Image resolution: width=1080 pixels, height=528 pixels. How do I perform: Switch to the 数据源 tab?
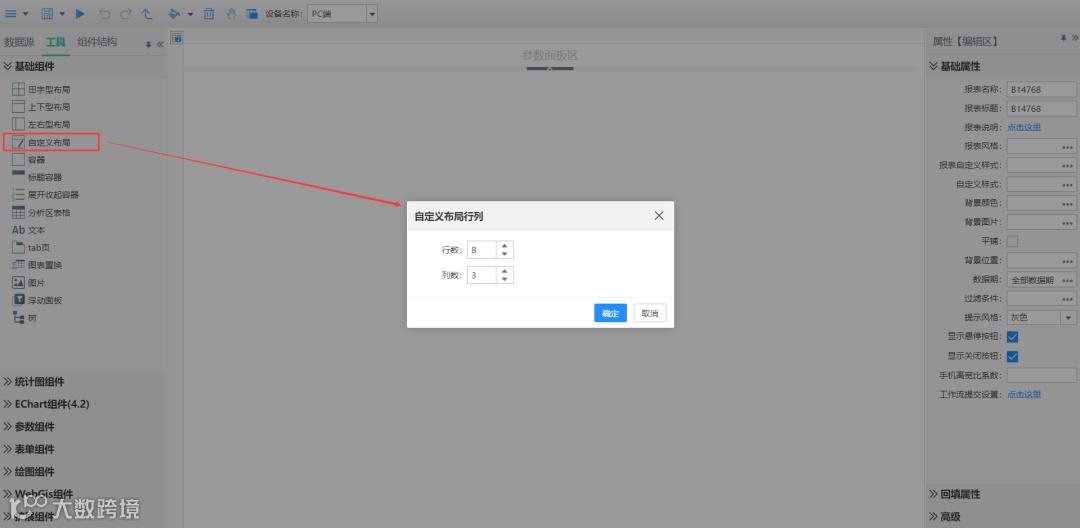coord(19,42)
